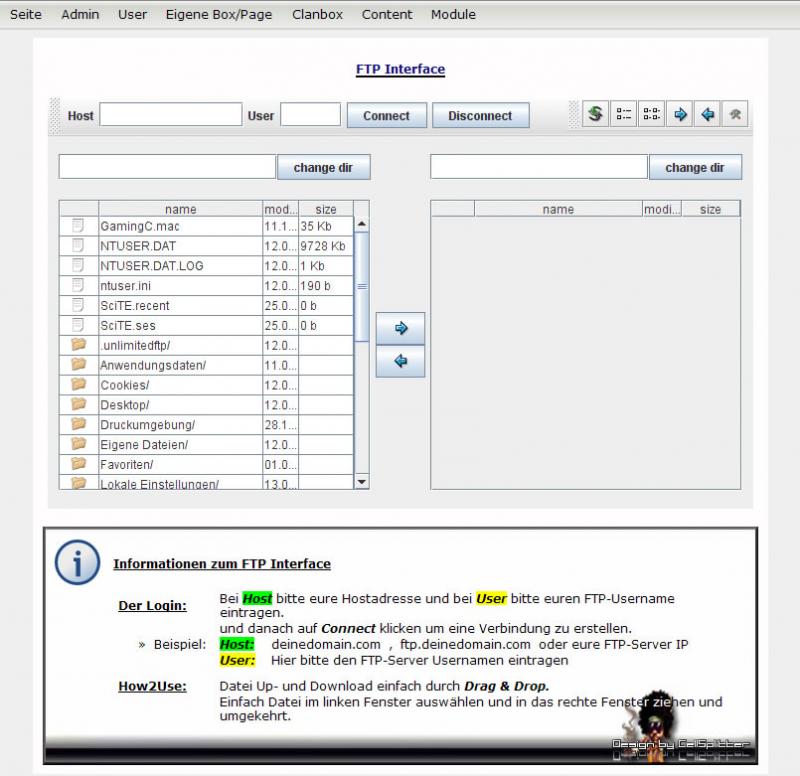Click the Connect button
This screenshot has width=800, height=776.
point(386,115)
